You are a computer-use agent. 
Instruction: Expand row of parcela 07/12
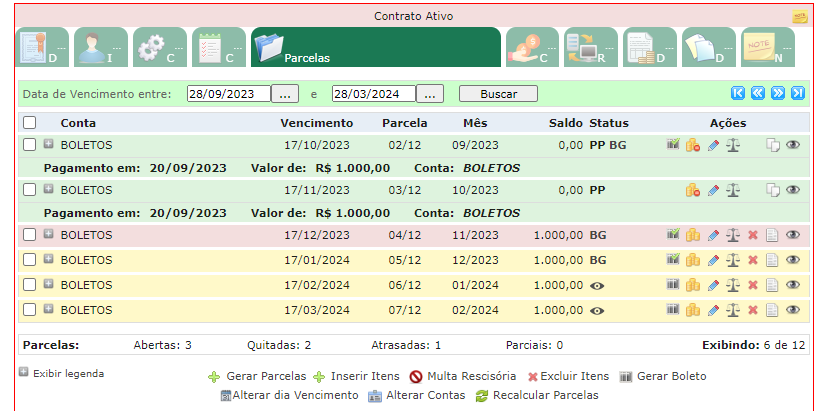coord(48,308)
